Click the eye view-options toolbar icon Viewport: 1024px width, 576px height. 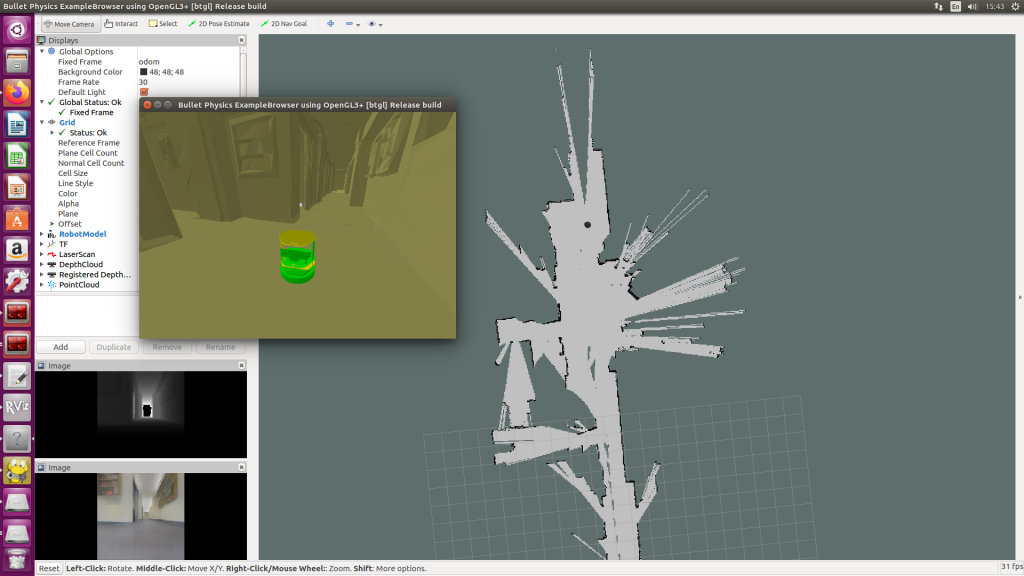[372, 24]
